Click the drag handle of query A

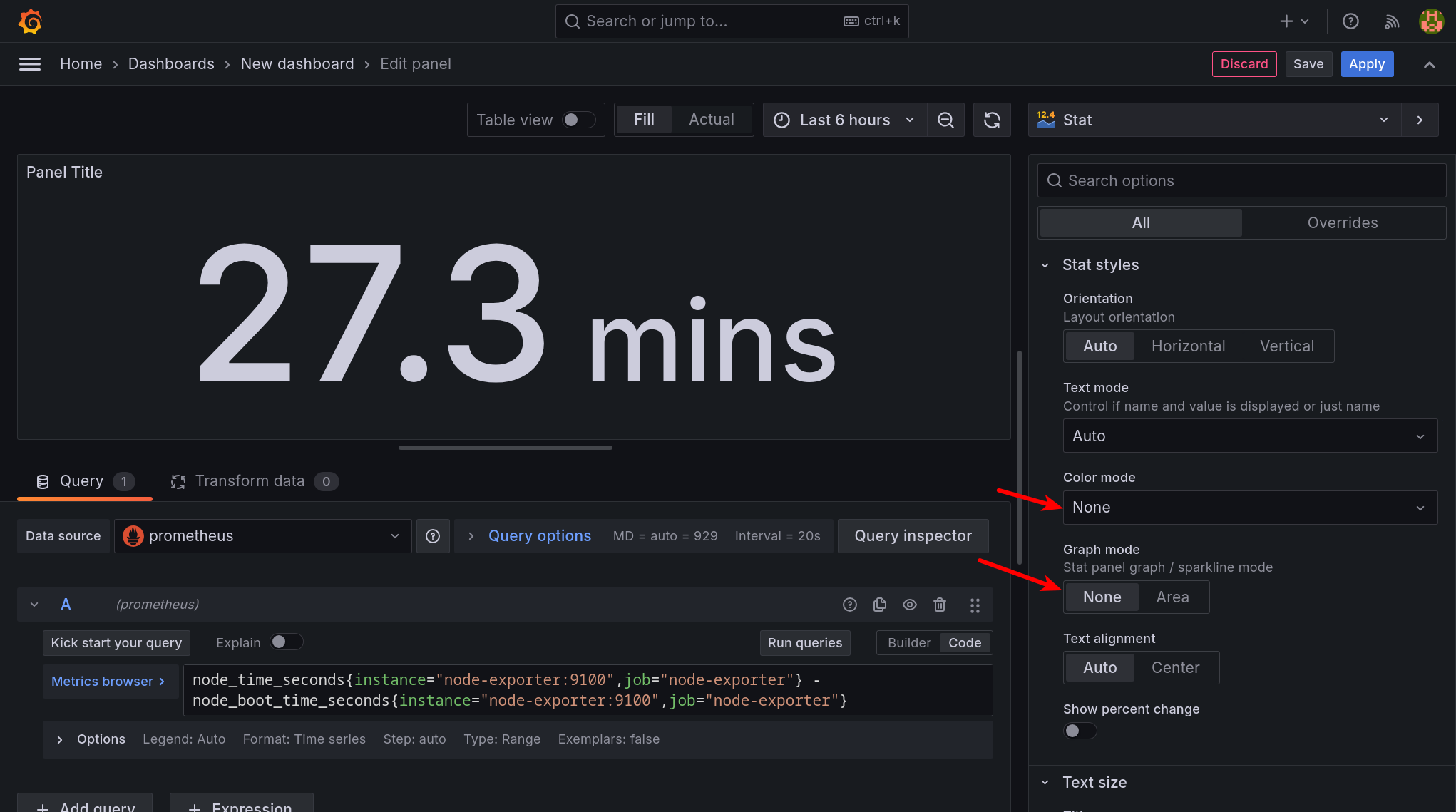tap(975, 605)
